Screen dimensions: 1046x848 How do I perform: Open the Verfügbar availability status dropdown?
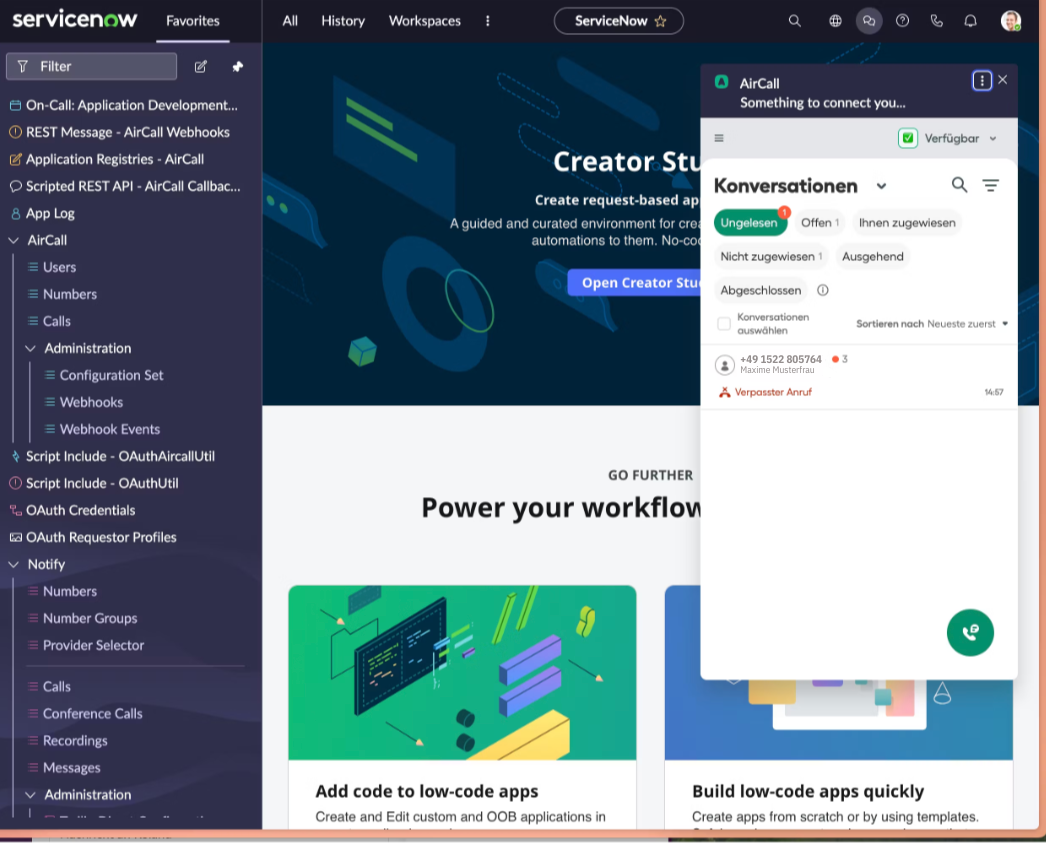(x=947, y=138)
